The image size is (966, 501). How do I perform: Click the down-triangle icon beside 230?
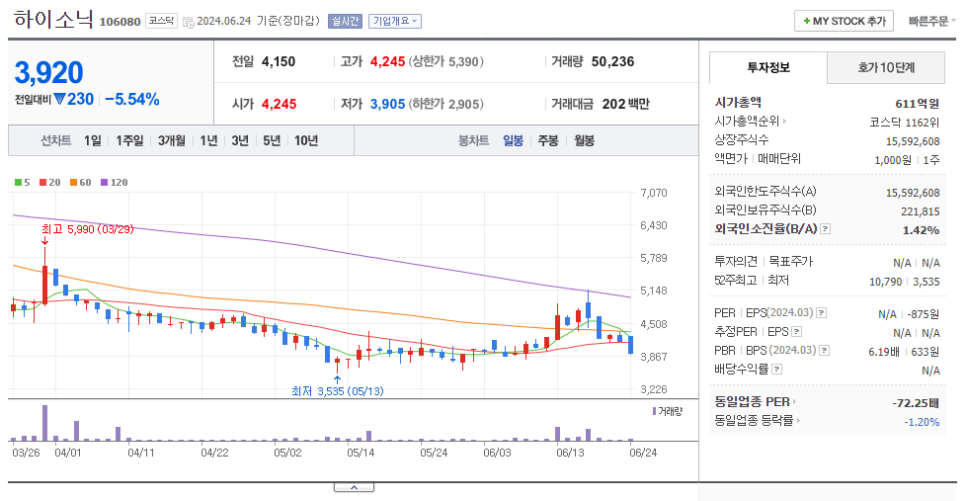59,99
